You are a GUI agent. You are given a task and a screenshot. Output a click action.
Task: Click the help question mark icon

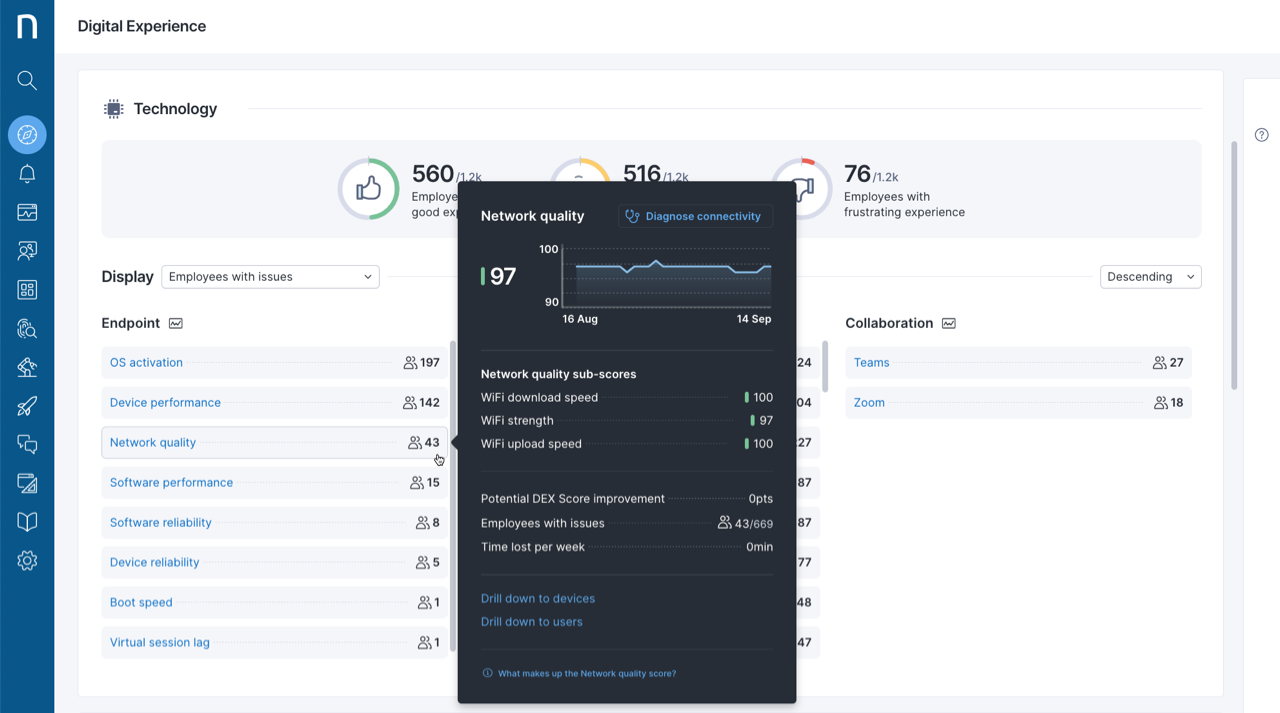1261,134
